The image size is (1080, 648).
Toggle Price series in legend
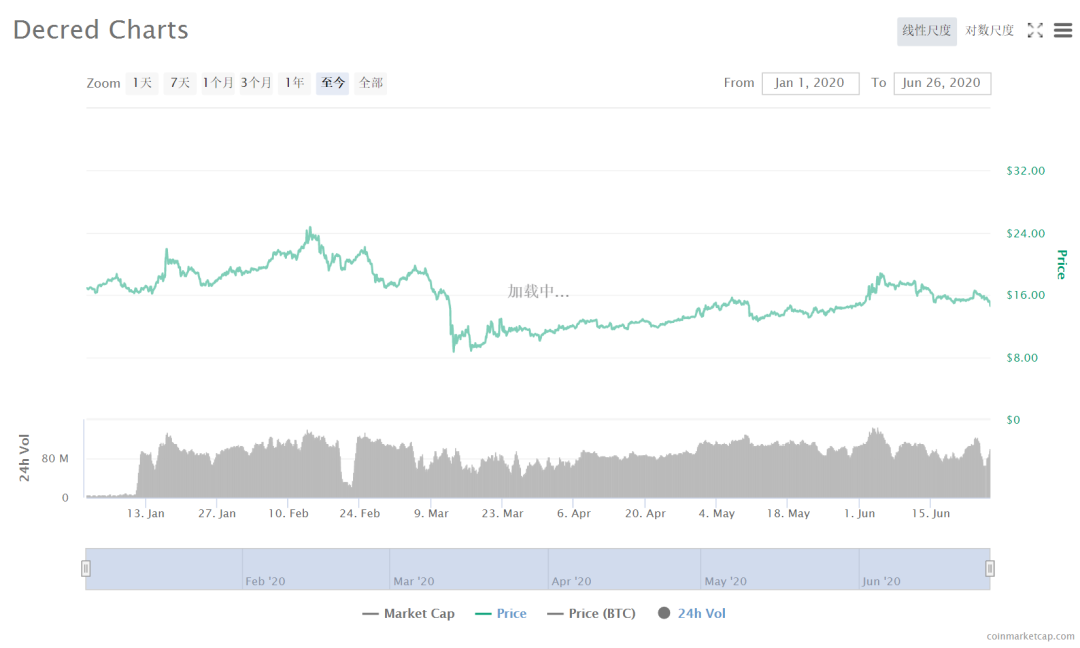[x=501, y=614]
